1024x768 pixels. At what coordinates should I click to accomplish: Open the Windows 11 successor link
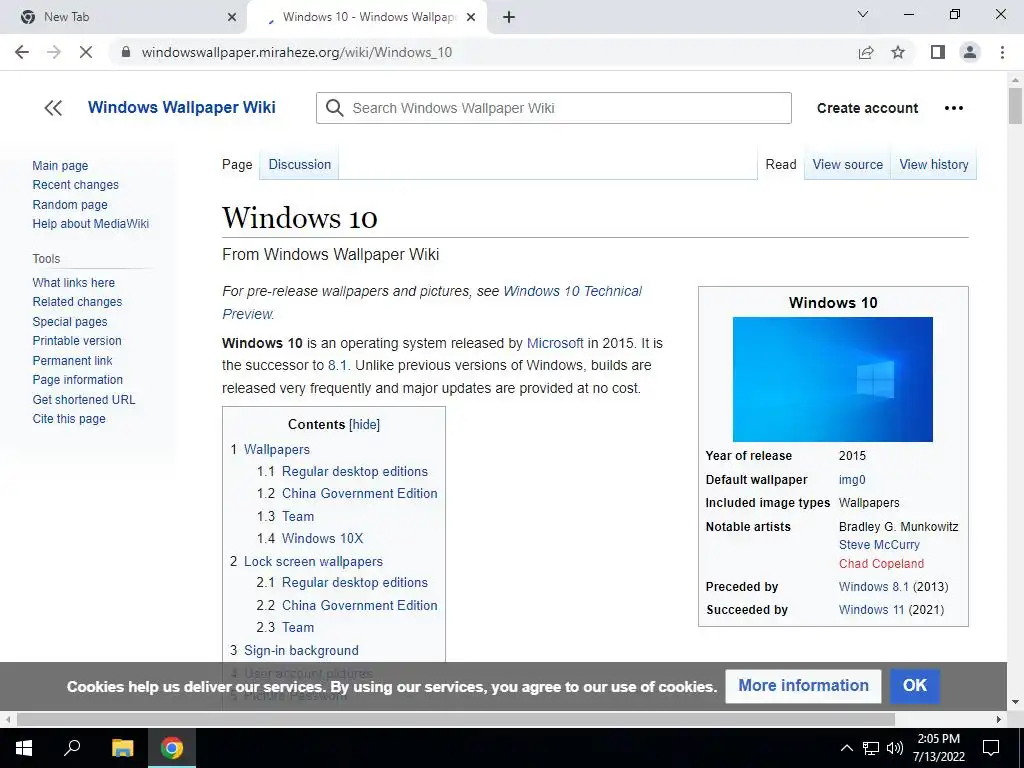[x=871, y=609]
